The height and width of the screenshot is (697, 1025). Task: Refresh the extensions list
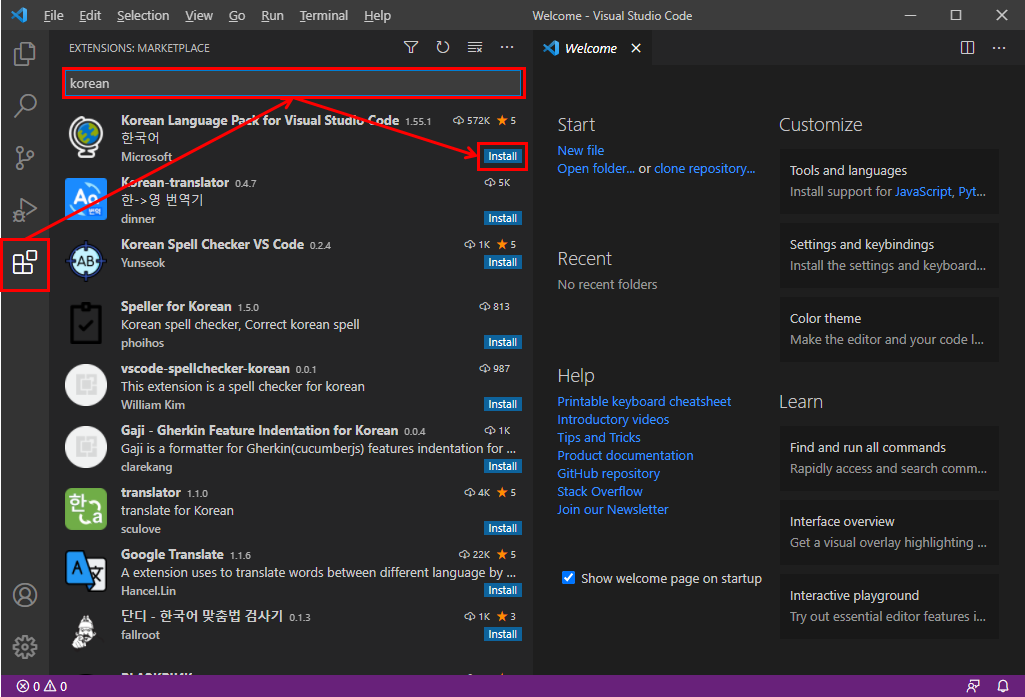[443, 48]
